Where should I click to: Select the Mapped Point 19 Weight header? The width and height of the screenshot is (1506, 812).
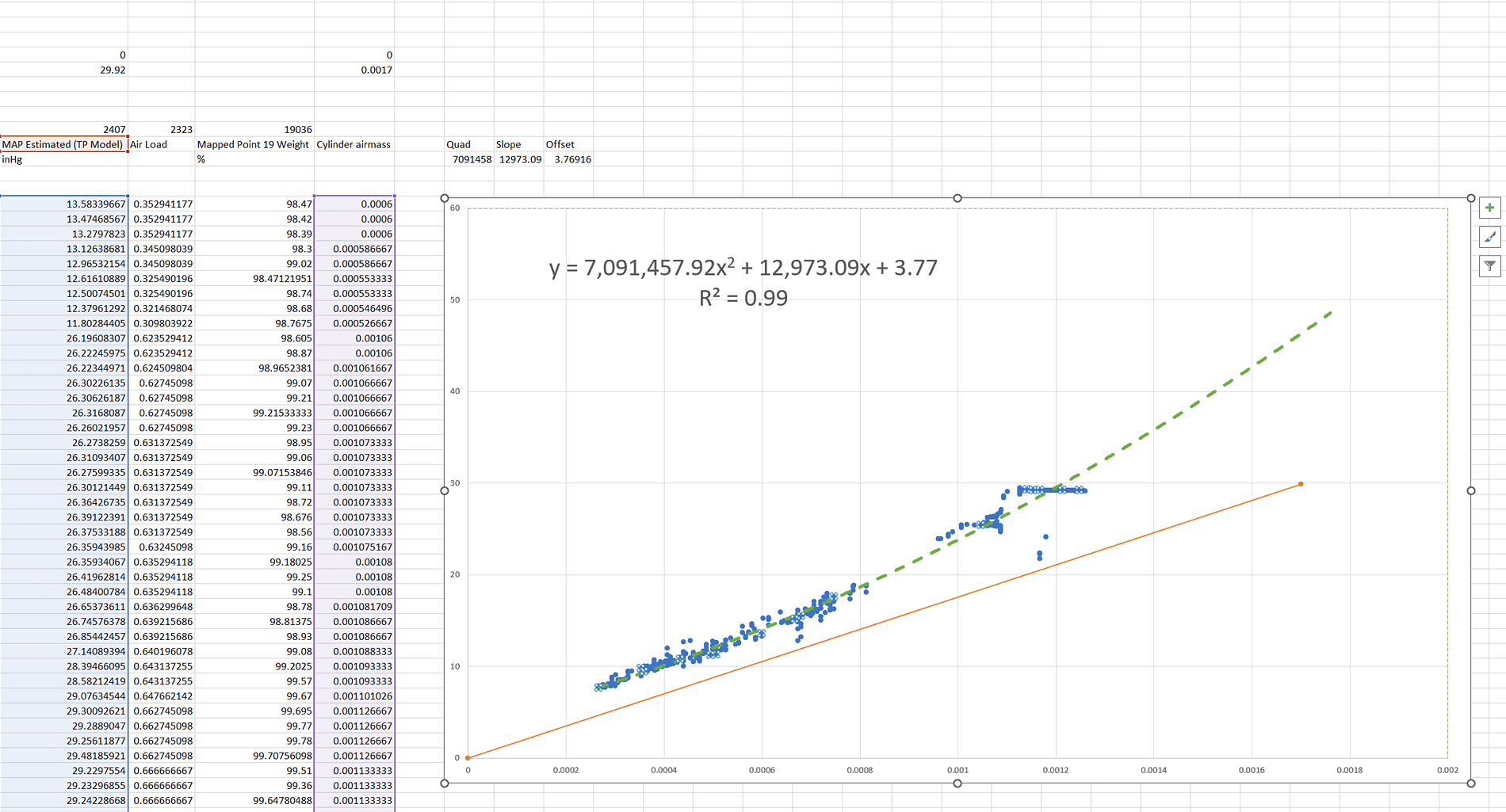[x=254, y=144]
